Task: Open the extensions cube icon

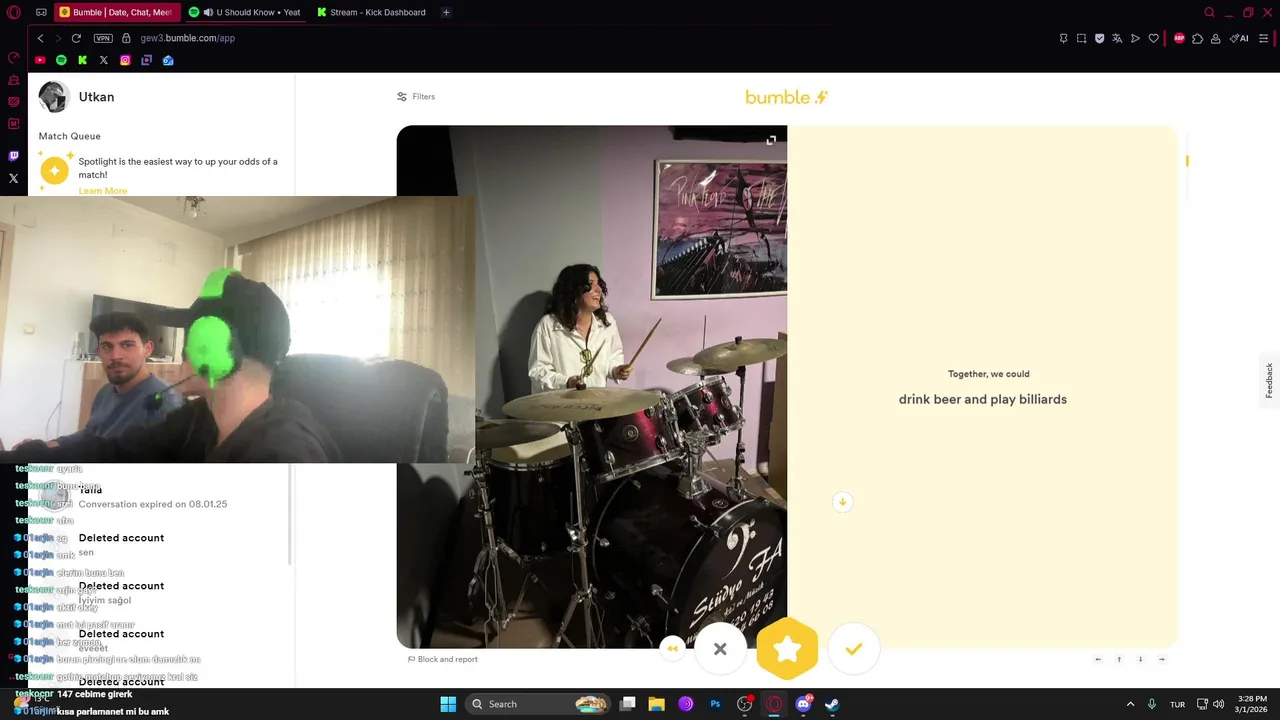Action: [x=1197, y=38]
